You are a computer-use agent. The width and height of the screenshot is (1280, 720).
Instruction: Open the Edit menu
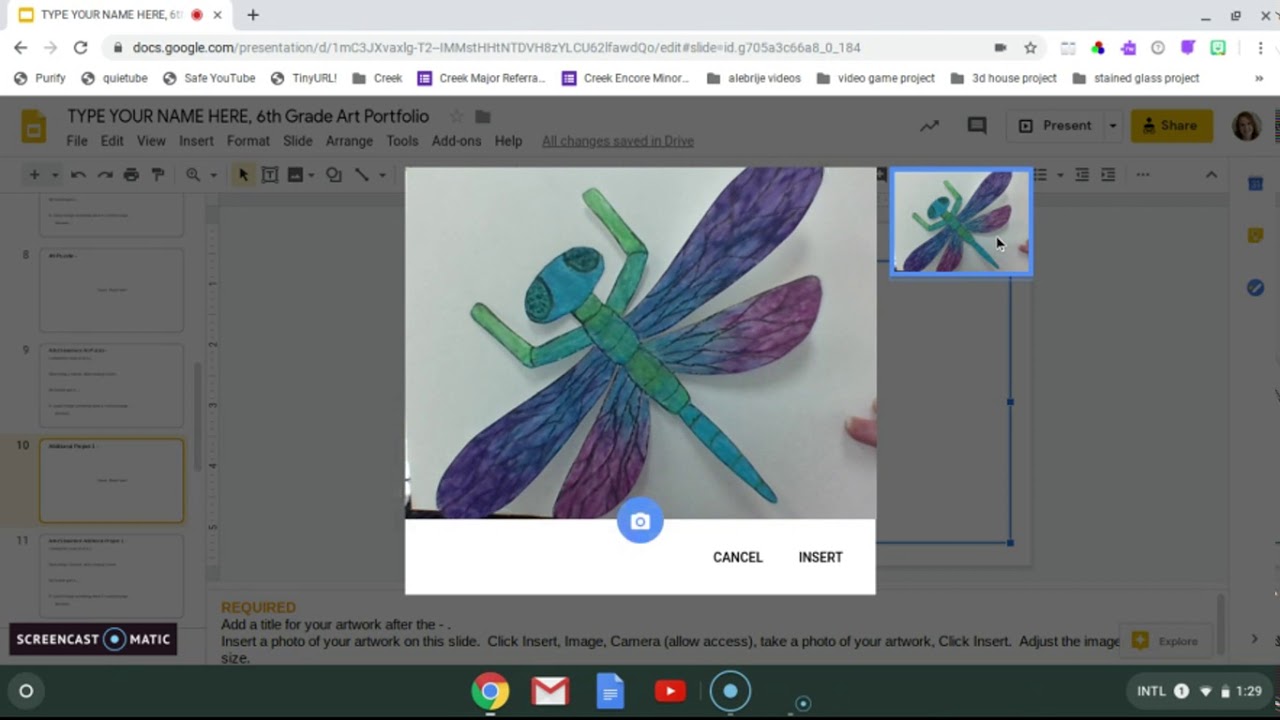click(x=112, y=141)
